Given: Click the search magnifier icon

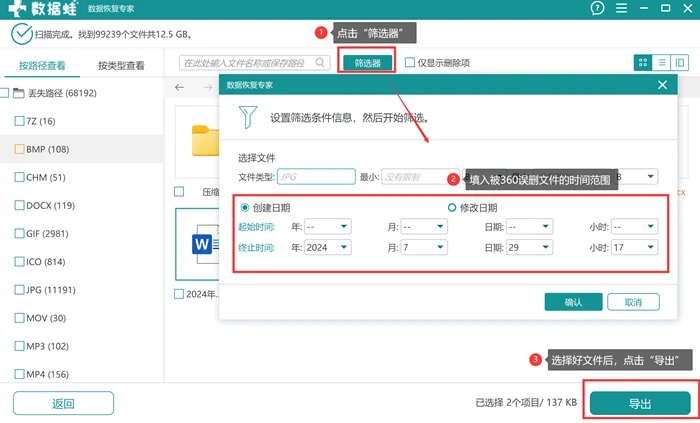Looking at the screenshot, I should coord(320,62).
